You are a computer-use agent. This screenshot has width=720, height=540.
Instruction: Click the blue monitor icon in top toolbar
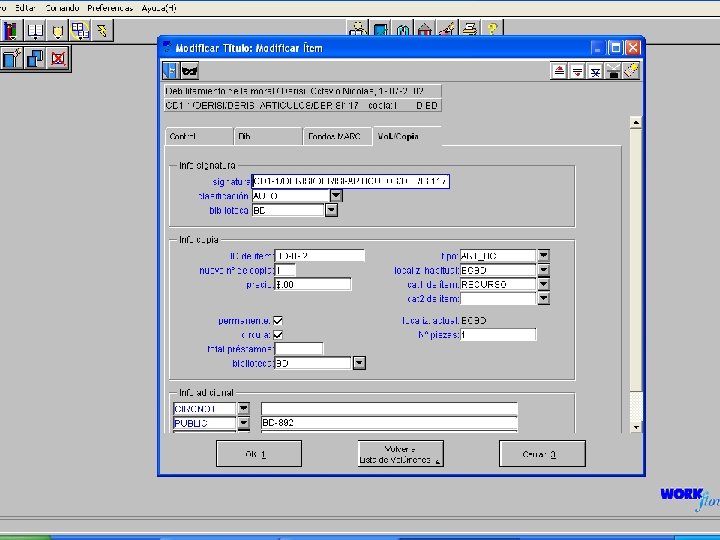click(380, 29)
